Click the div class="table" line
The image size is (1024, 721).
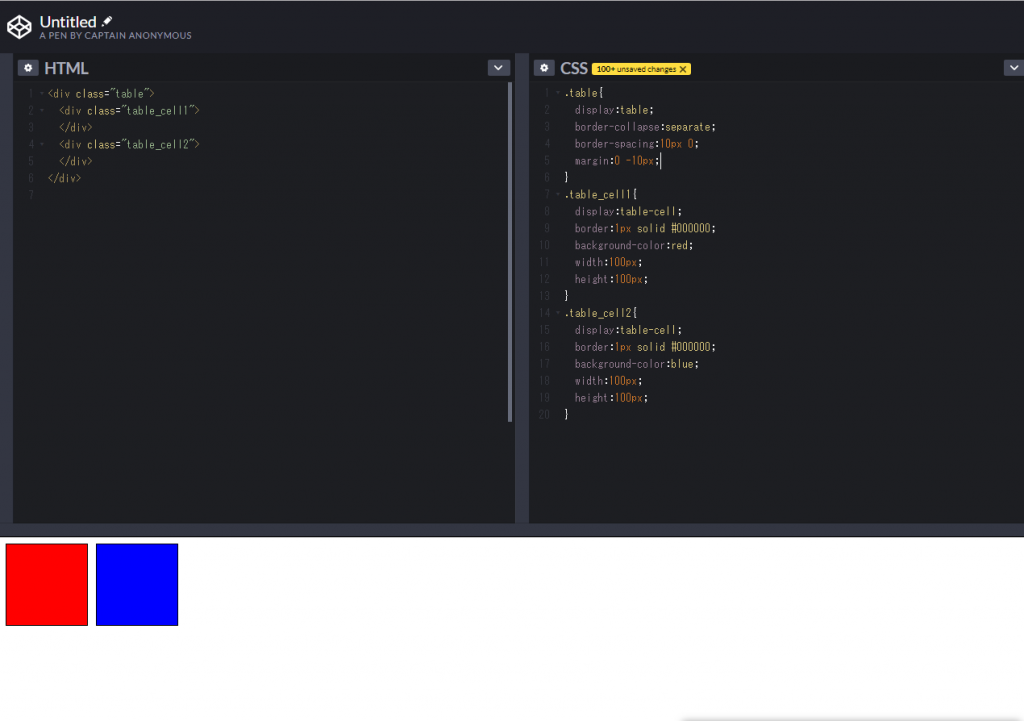click(x=101, y=94)
